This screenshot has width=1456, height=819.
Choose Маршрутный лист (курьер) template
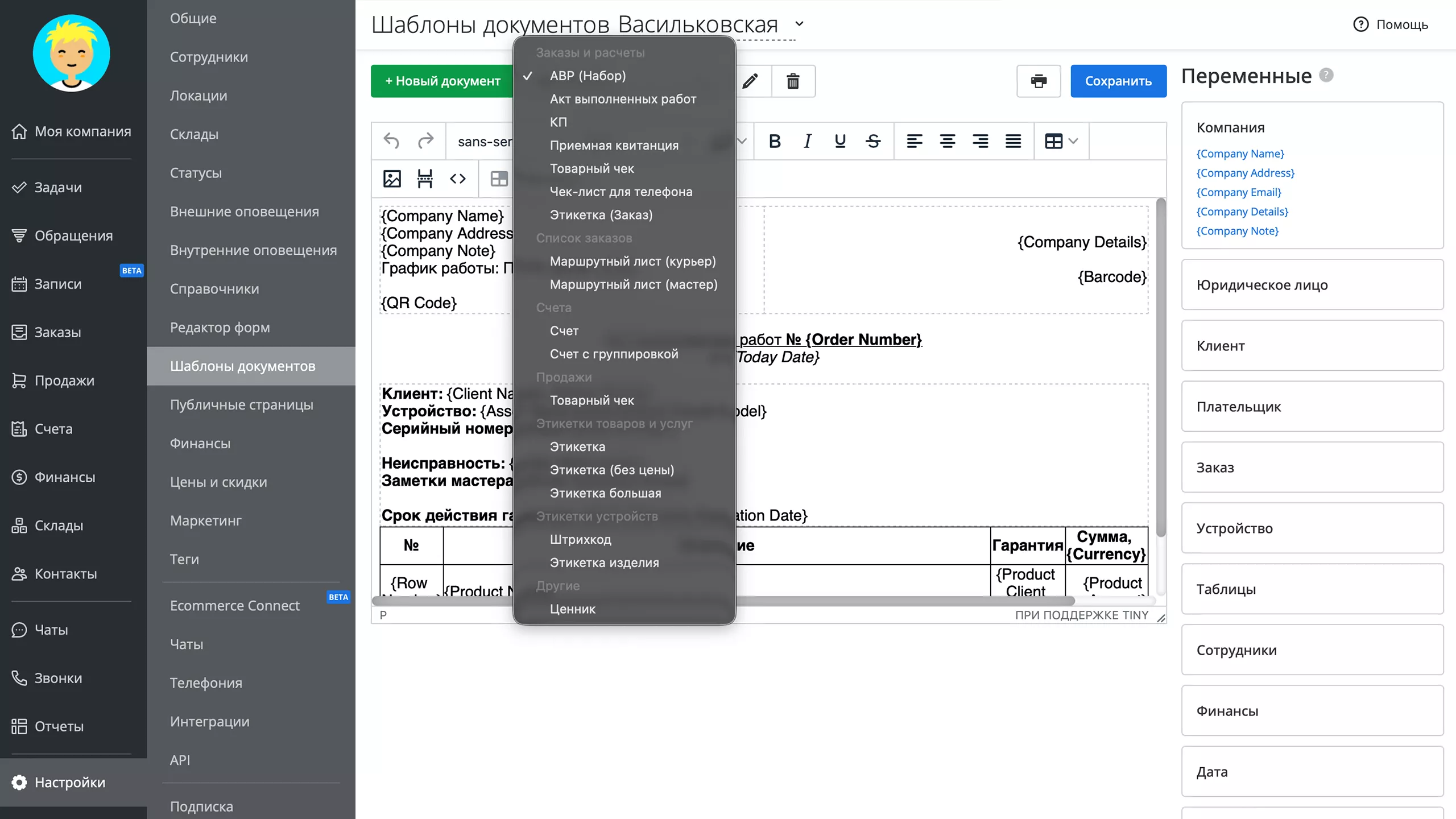click(x=632, y=261)
